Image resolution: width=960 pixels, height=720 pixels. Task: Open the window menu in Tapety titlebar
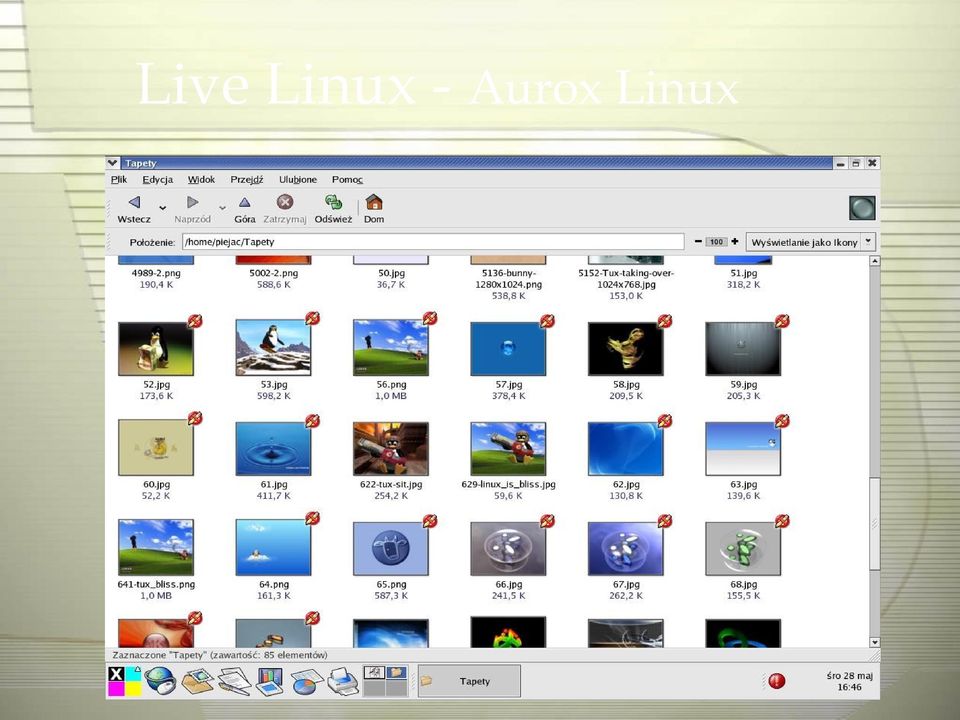pos(113,163)
